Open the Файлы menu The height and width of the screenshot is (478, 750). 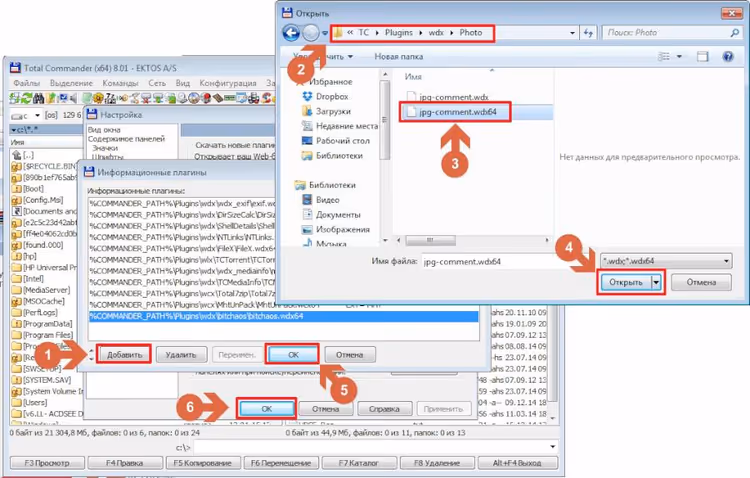(26, 83)
